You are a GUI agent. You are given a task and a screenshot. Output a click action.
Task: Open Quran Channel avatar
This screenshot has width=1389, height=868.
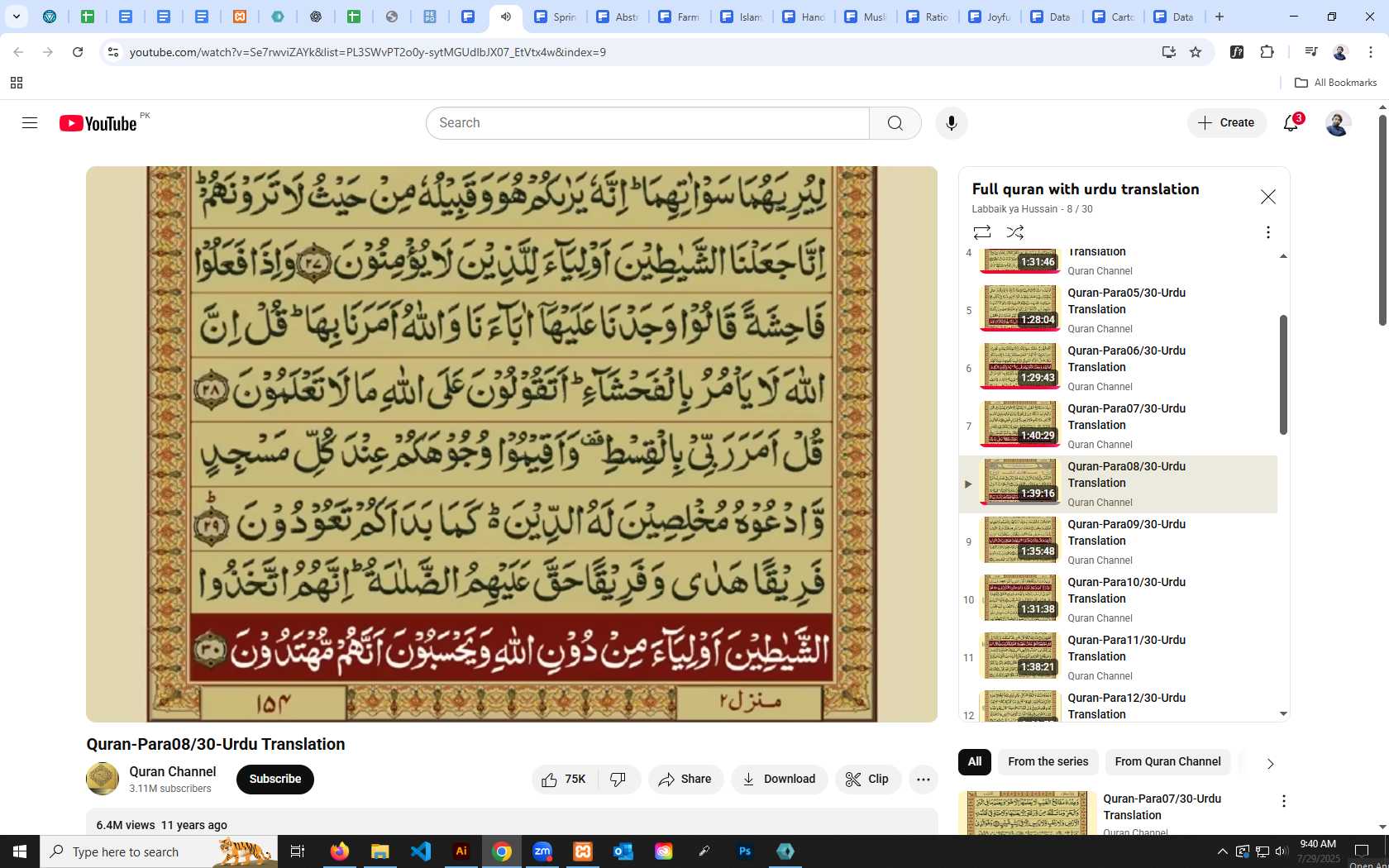(x=103, y=779)
